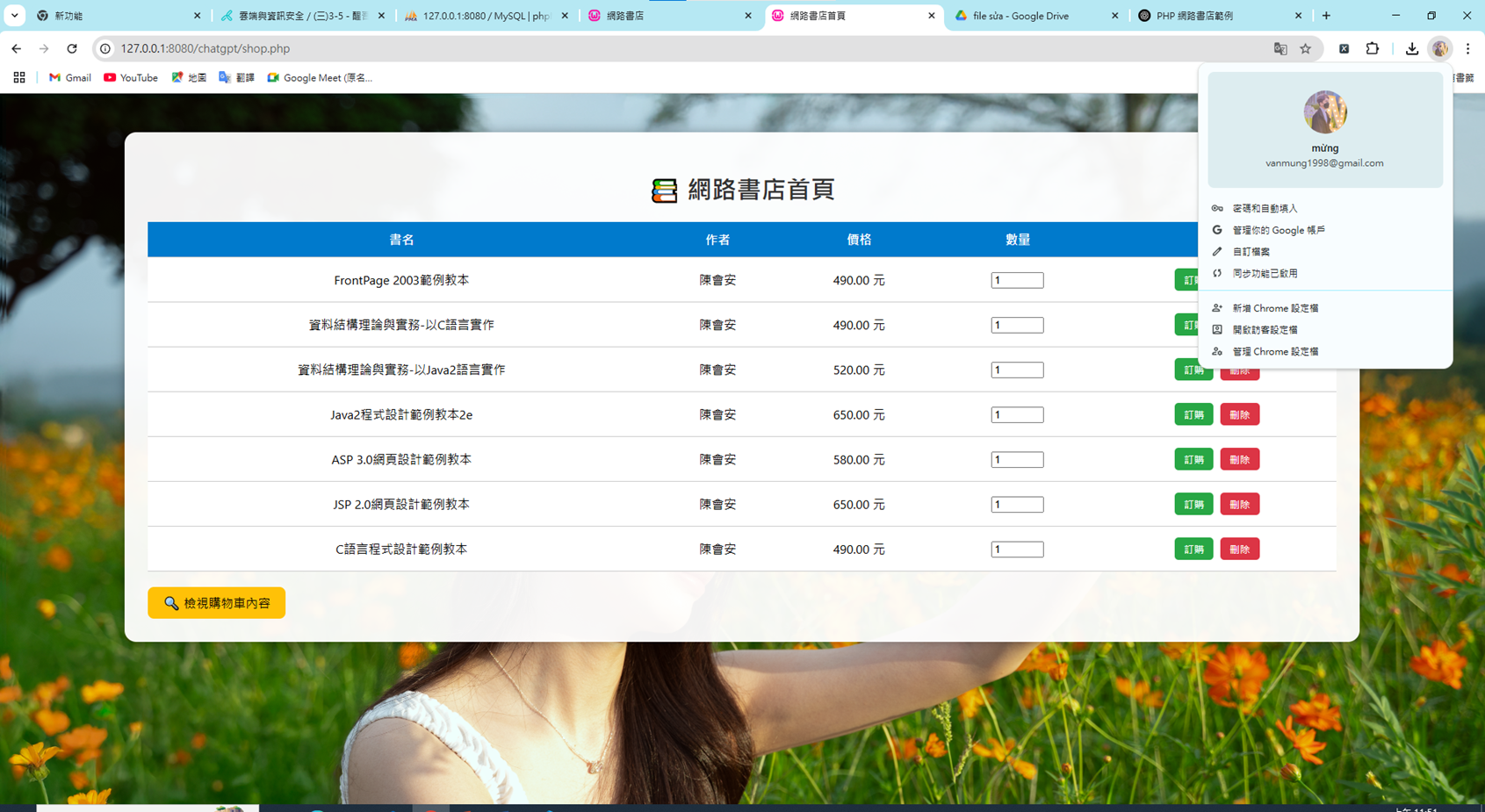The height and width of the screenshot is (812, 1485).
Task: Open the bookmarks bar apps grid
Action: [x=19, y=78]
